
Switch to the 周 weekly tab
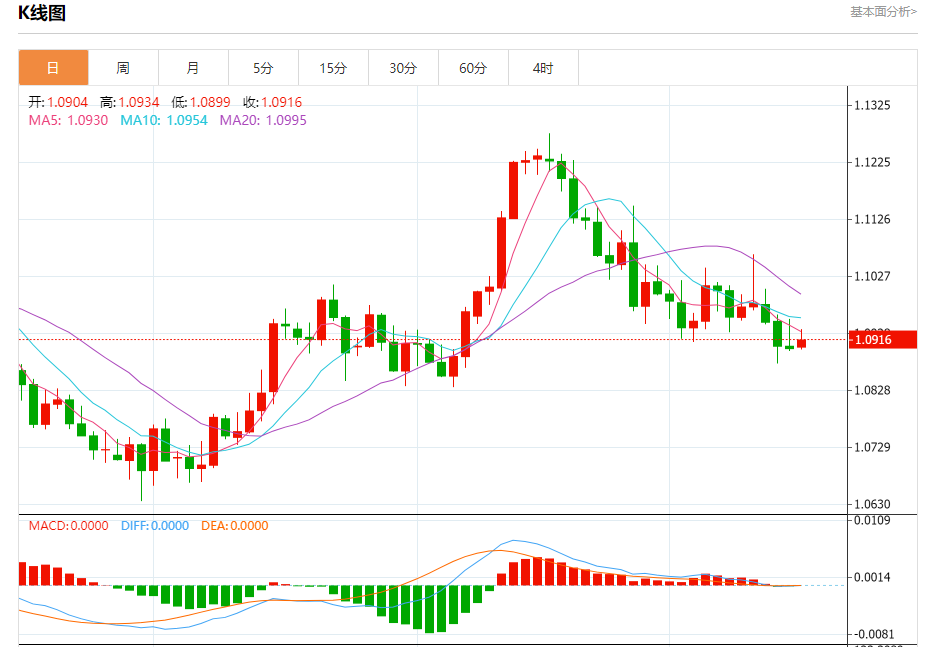[123, 68]
